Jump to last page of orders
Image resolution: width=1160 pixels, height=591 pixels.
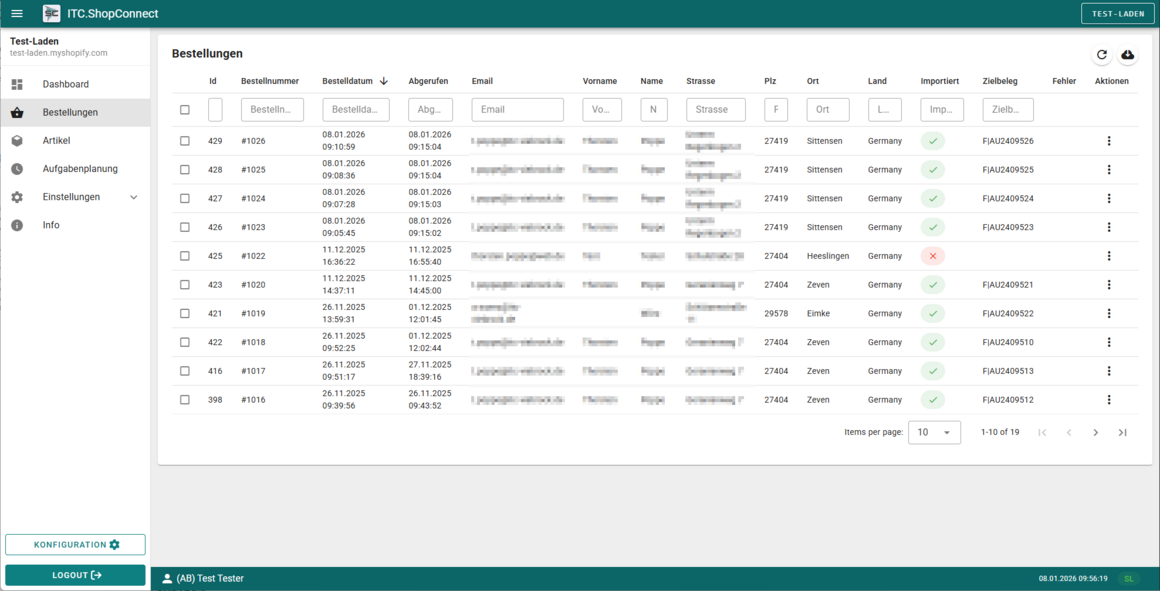[1122, 433]
